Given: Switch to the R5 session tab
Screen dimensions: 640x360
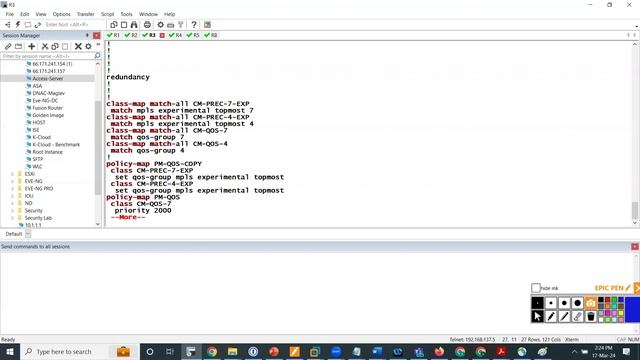Looking at the screenshot, I should [193, 35].
